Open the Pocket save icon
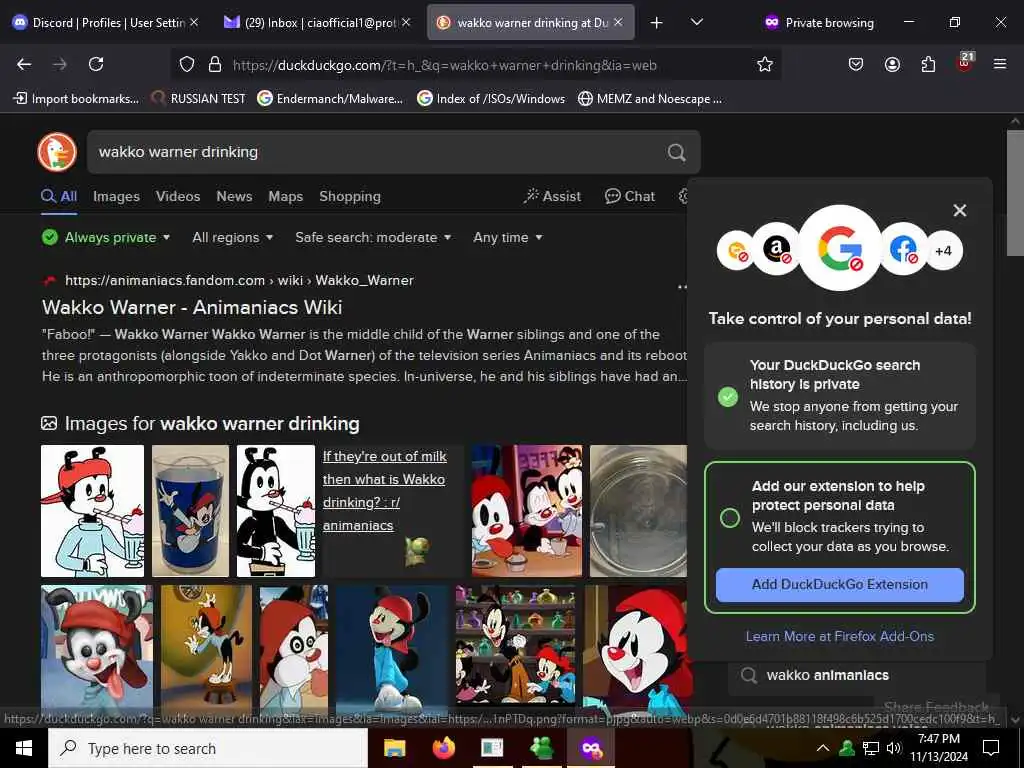Viewport: 1024px width, 768px height. pyautogui.click(x=856, y=64)
